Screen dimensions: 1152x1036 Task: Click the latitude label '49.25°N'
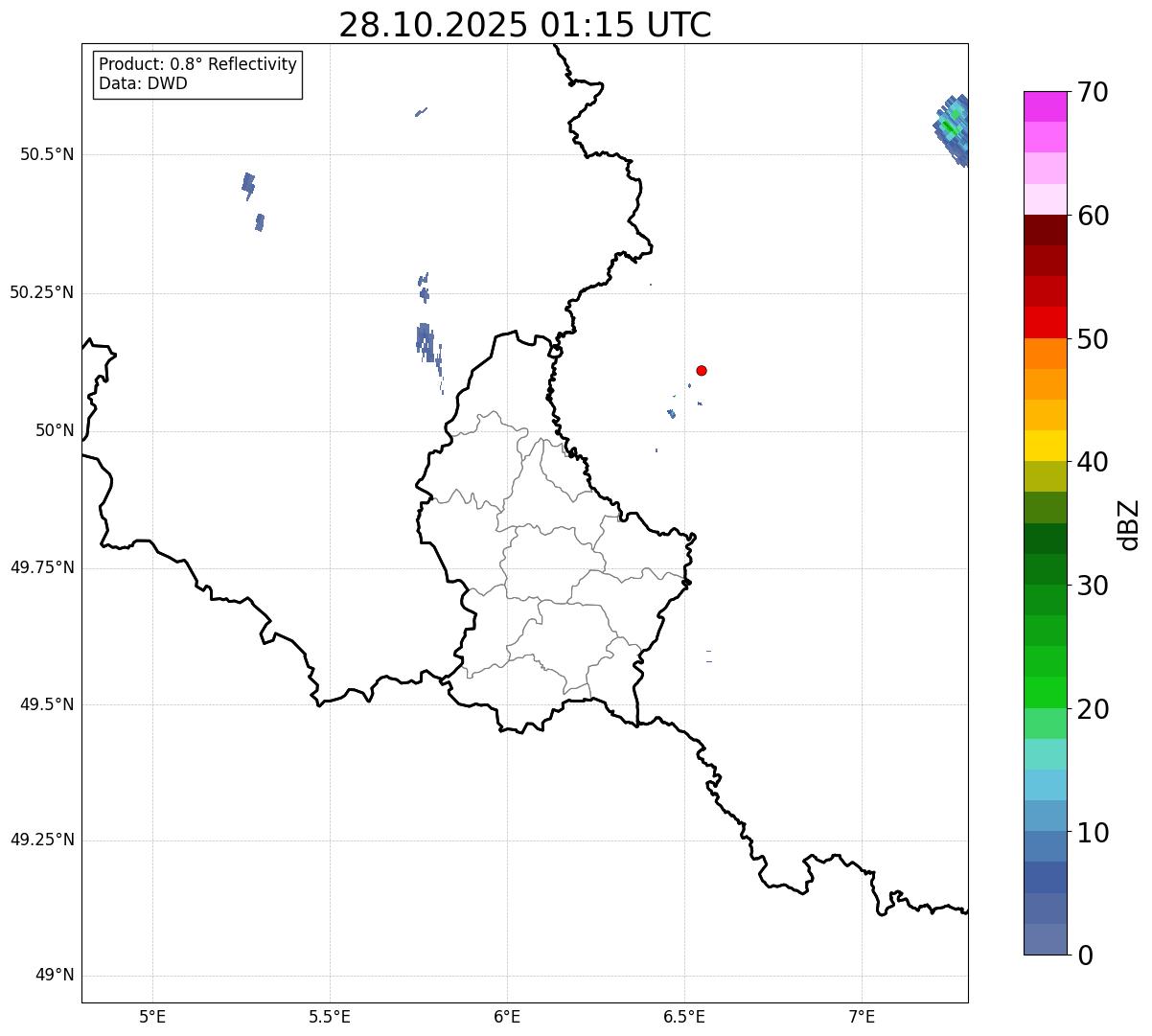pyautogui.click(x=41, y=840)
